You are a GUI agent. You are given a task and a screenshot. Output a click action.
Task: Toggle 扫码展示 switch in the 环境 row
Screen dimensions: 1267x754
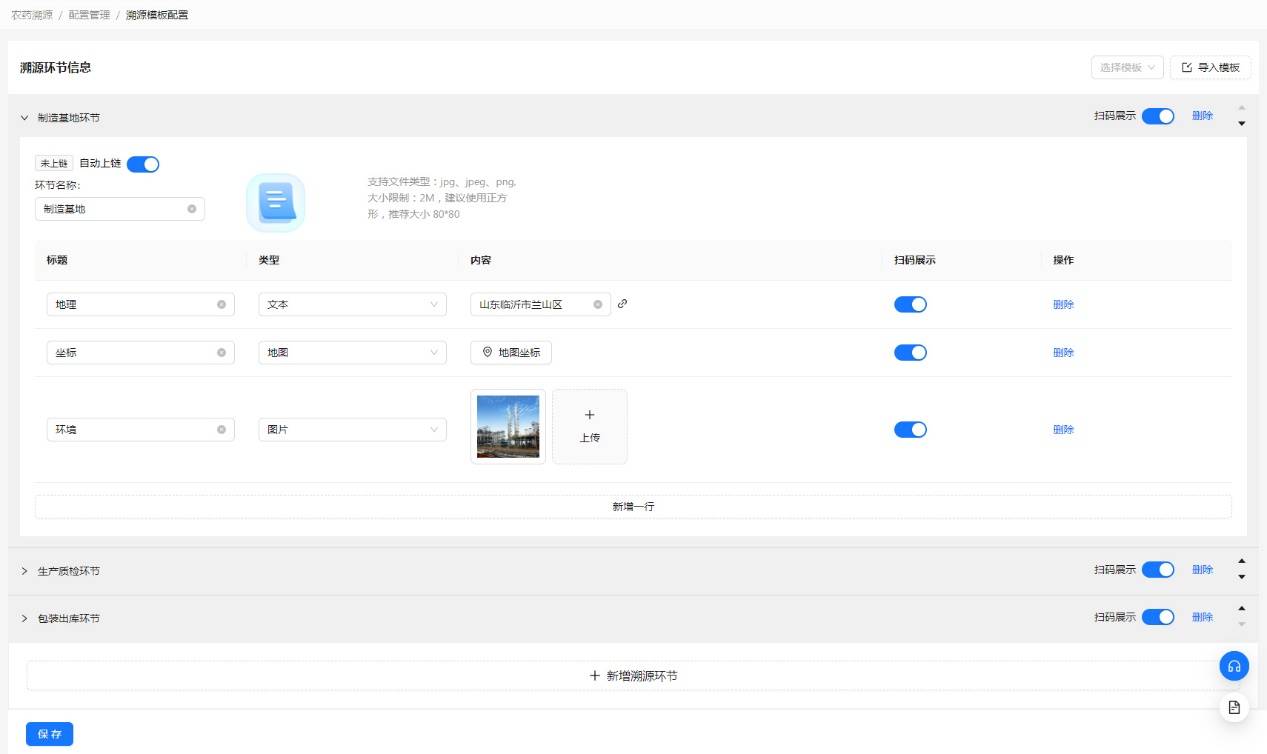tap(910, 430)
